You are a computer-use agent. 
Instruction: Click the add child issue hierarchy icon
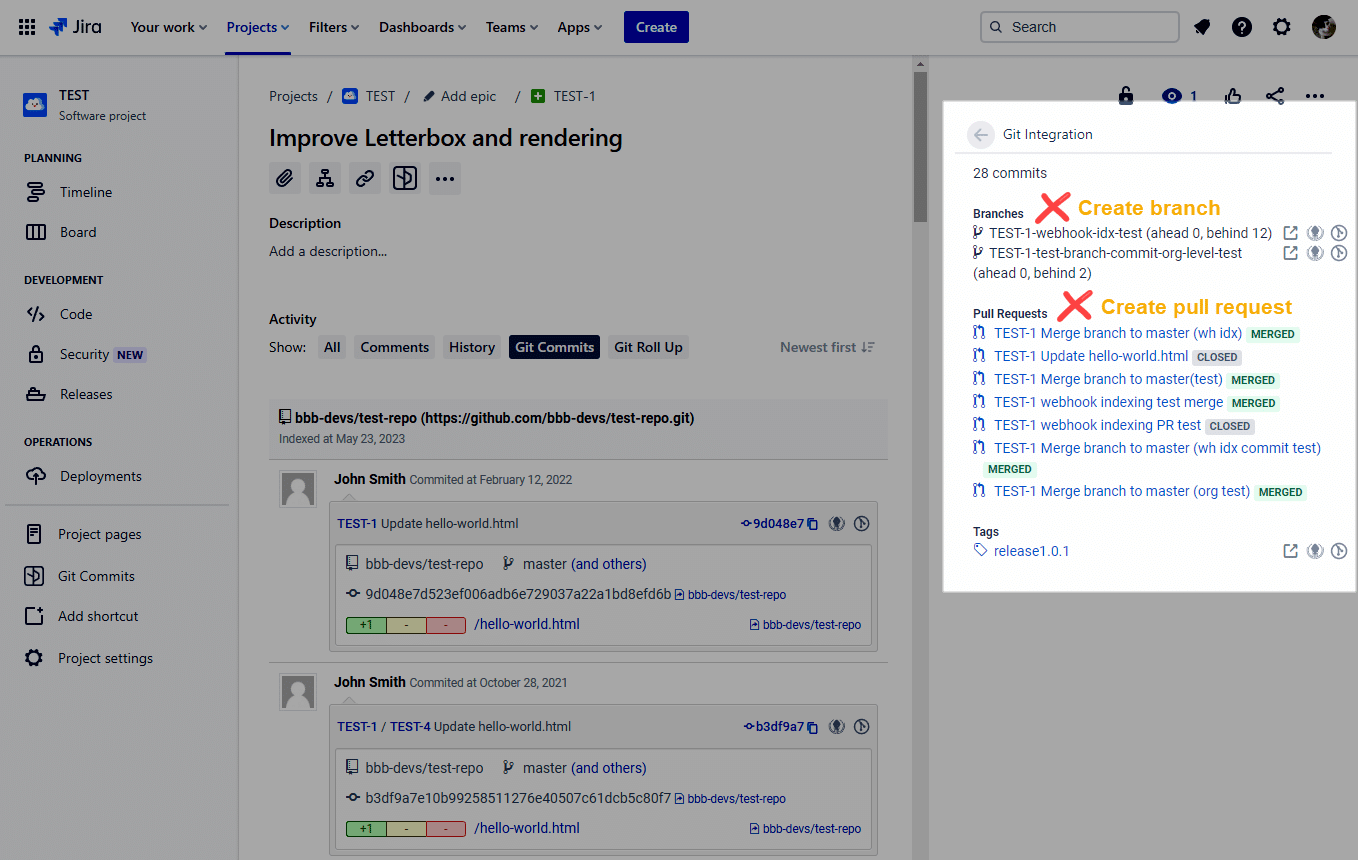click(x=325, y=179)
